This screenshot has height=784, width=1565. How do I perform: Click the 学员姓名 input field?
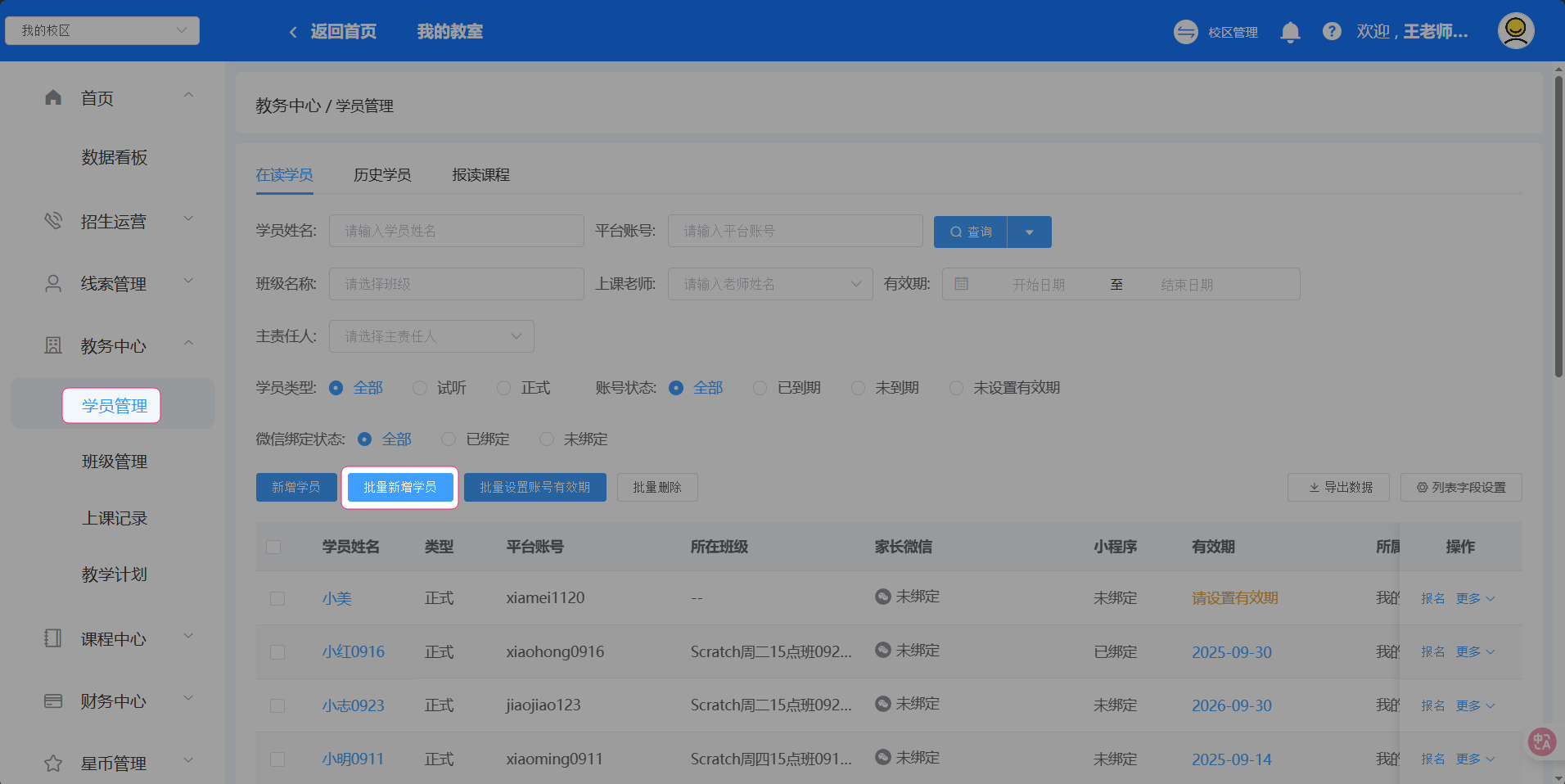pos(456,232)
